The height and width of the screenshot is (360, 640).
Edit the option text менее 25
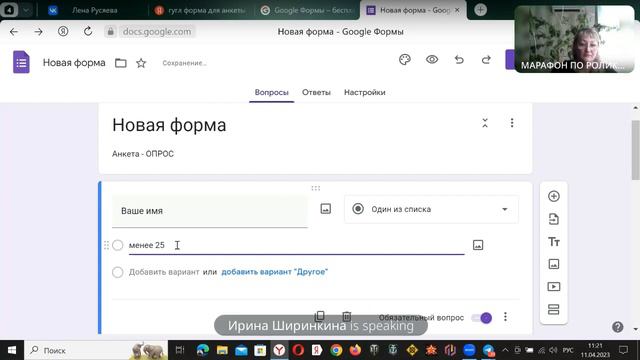pos(297,245)
